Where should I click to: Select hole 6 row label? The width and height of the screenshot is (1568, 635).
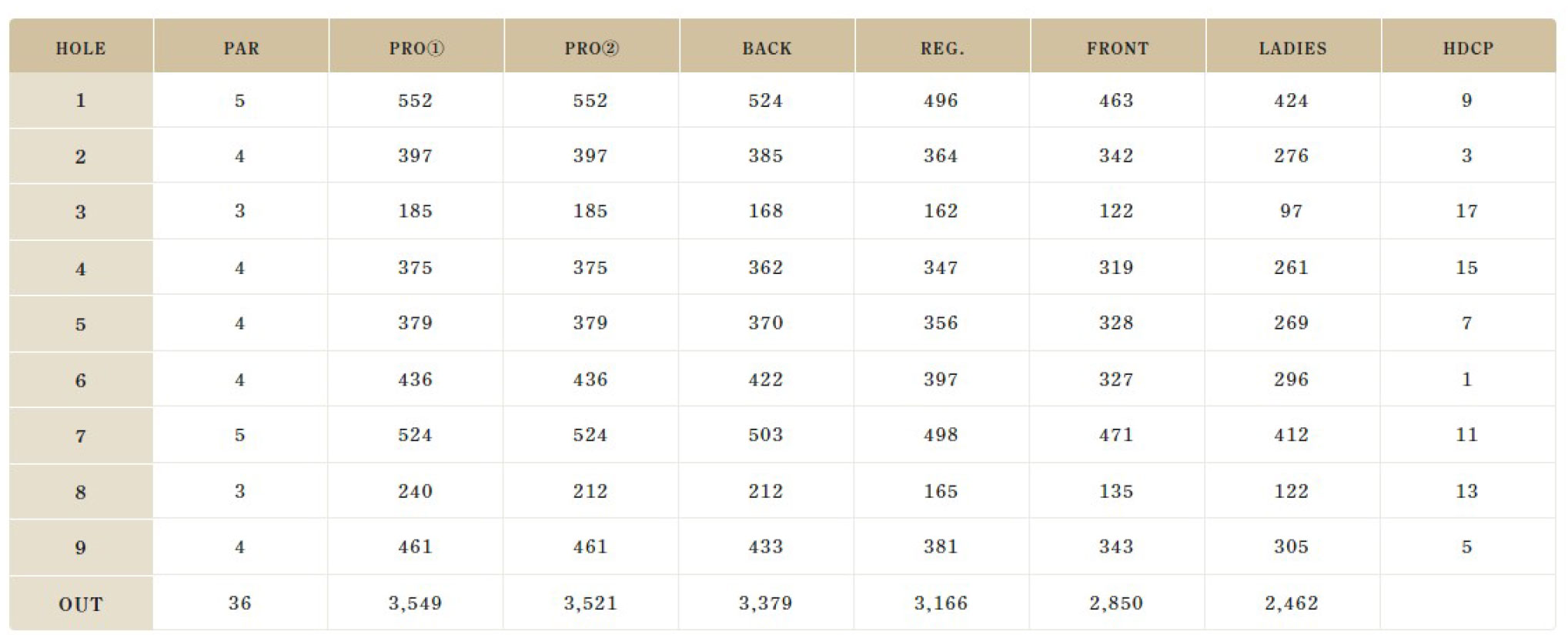click(x=81, y=379)
